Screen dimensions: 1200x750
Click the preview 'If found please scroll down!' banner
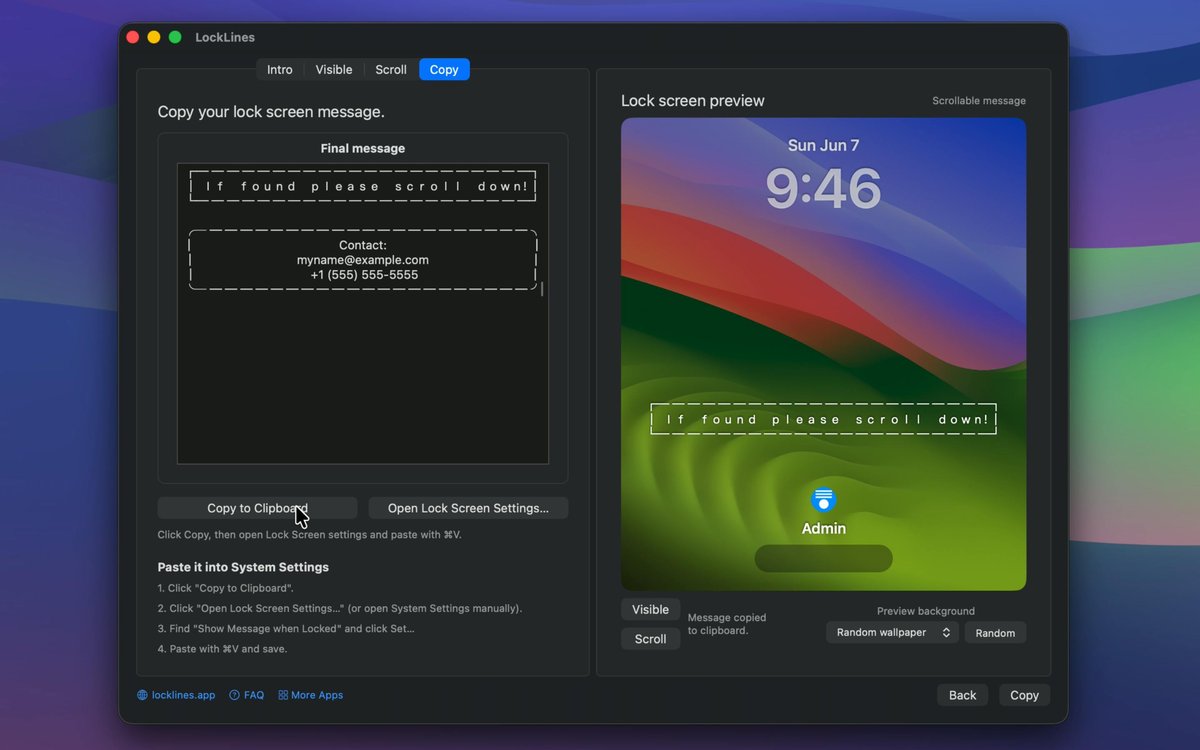(x=823, y=419)
